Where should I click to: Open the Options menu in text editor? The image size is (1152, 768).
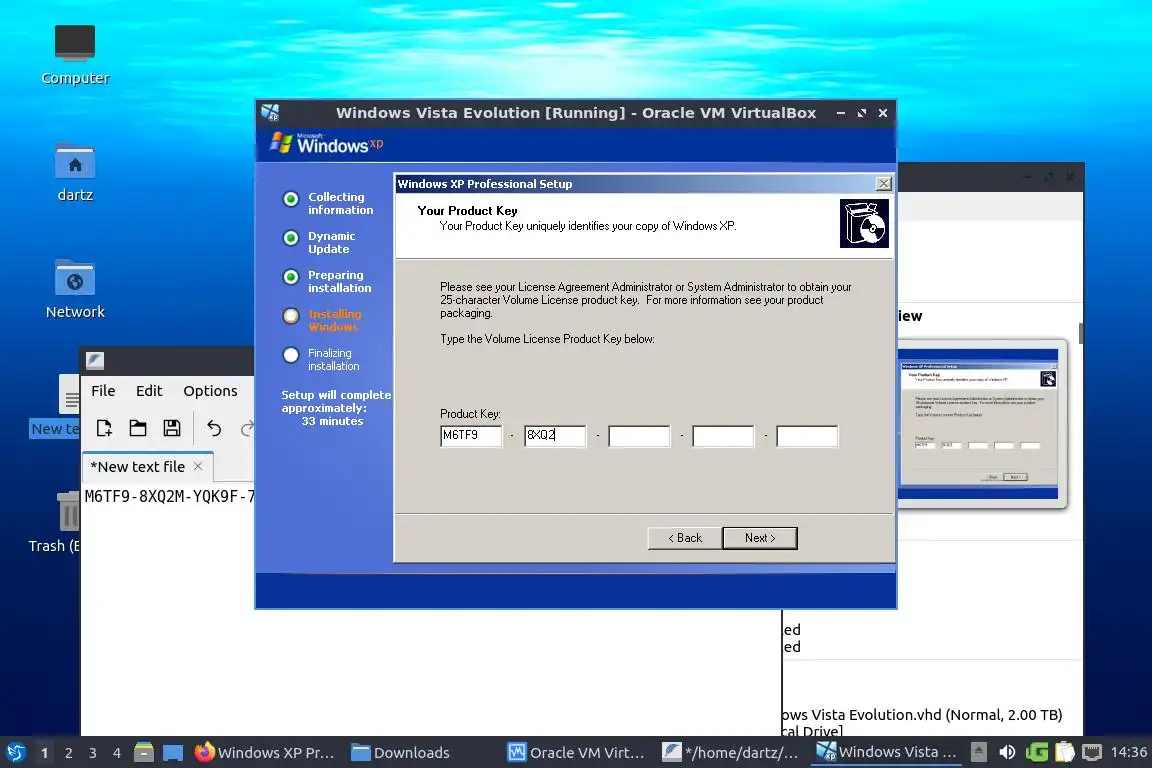pos(210,391)
